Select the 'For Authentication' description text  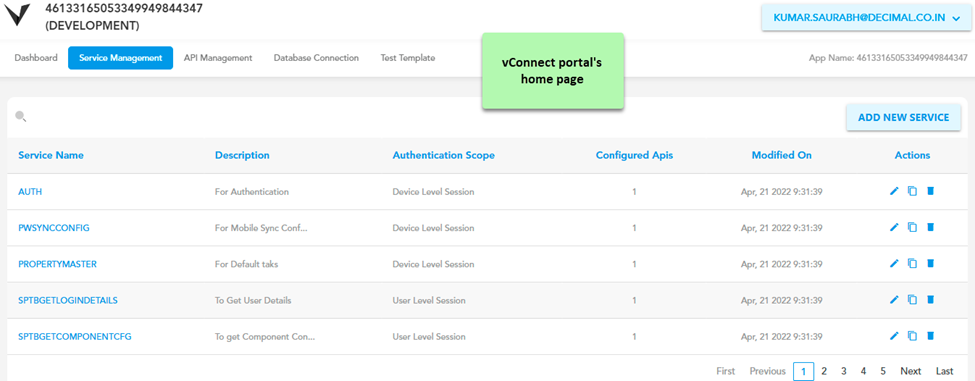pyautogui.click(x=252, y=192)
